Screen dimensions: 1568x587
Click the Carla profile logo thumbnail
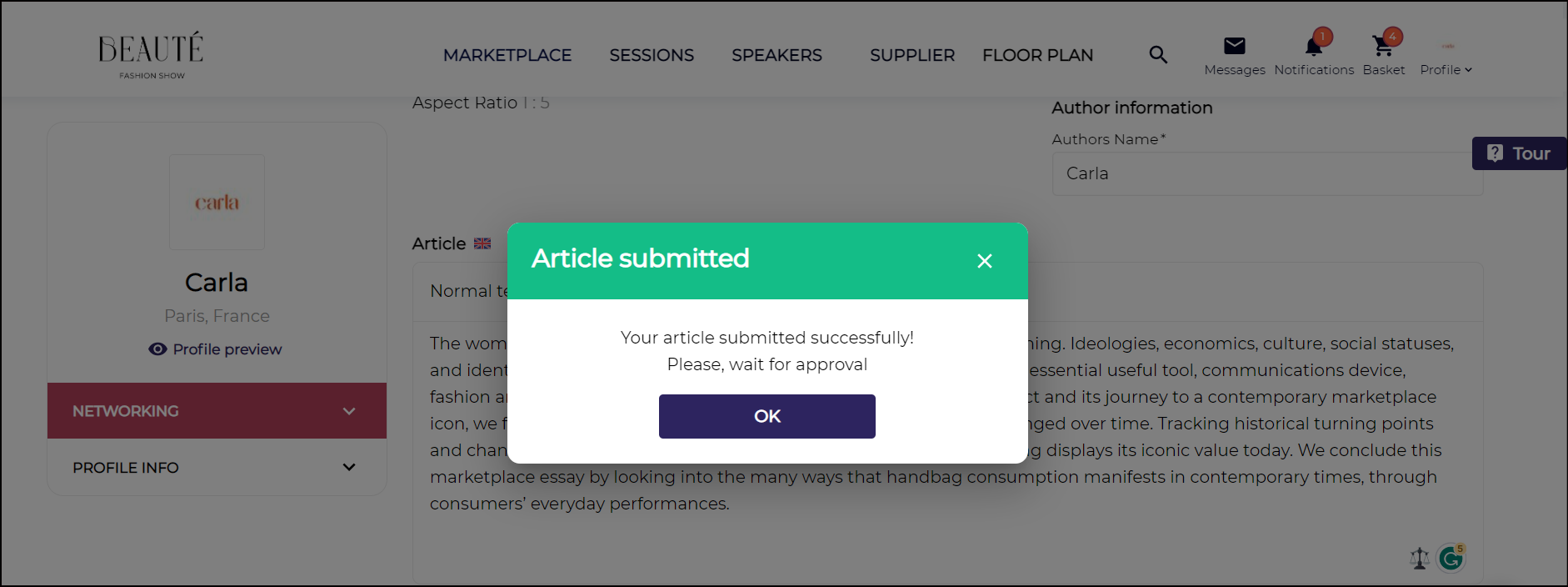point(217,202)
